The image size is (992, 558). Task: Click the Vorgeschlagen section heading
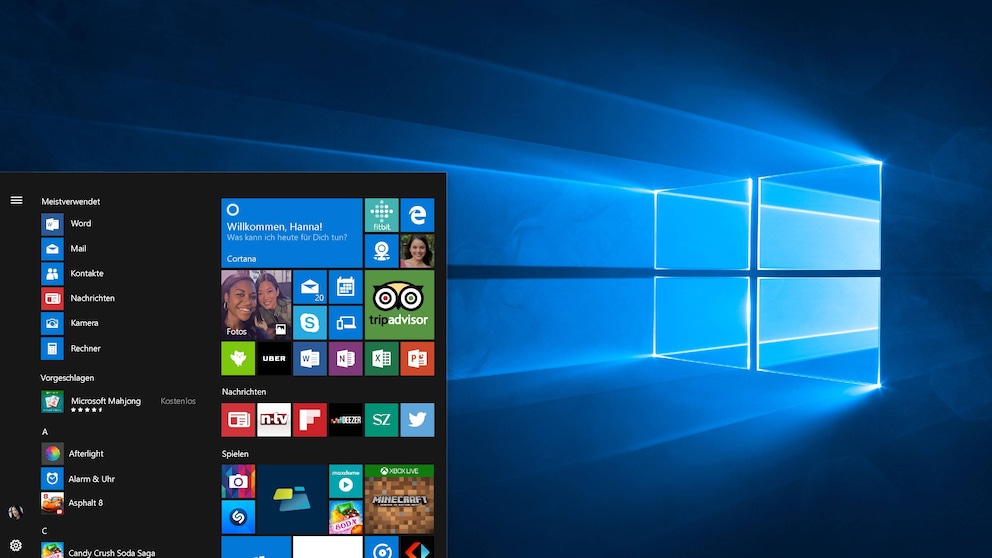coord(67,378)
